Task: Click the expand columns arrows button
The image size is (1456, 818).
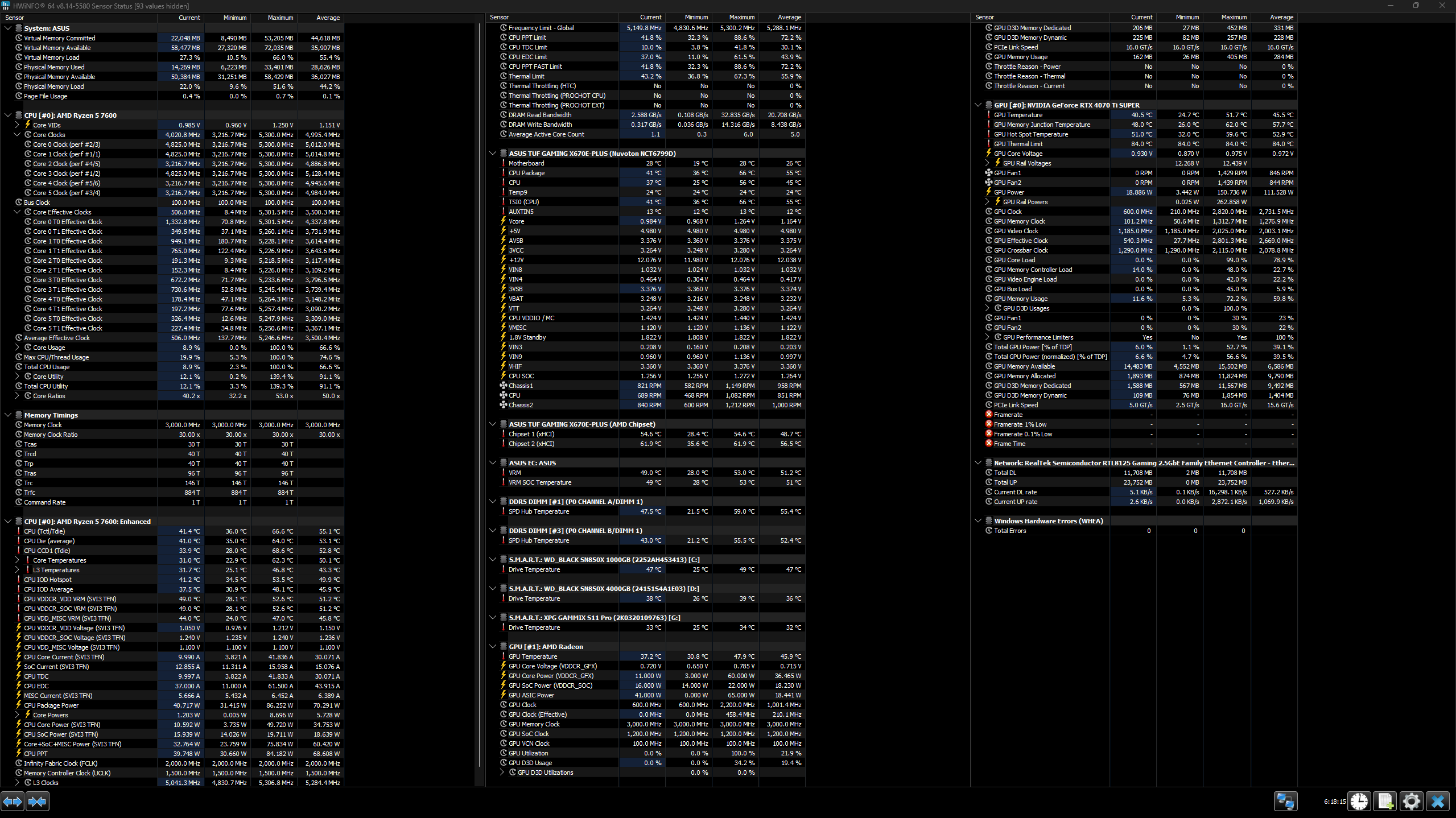Action: point(13,802)
